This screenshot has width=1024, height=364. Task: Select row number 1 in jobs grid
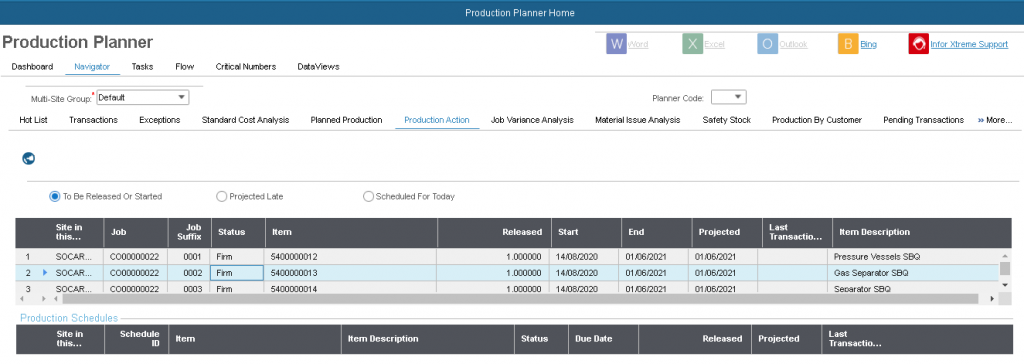(x=27, y=257)
